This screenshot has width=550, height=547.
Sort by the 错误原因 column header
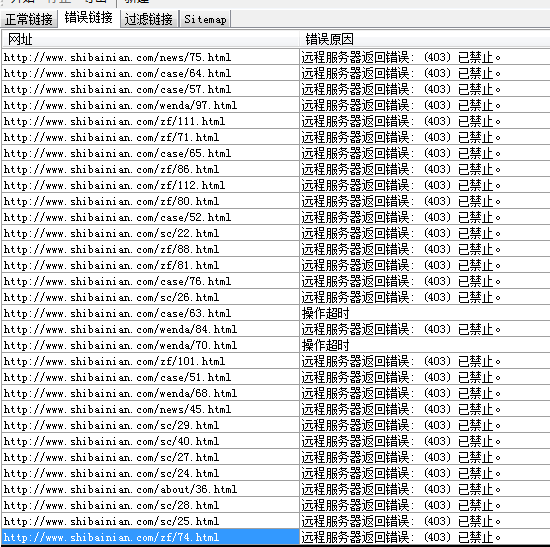tap(425, 39)
